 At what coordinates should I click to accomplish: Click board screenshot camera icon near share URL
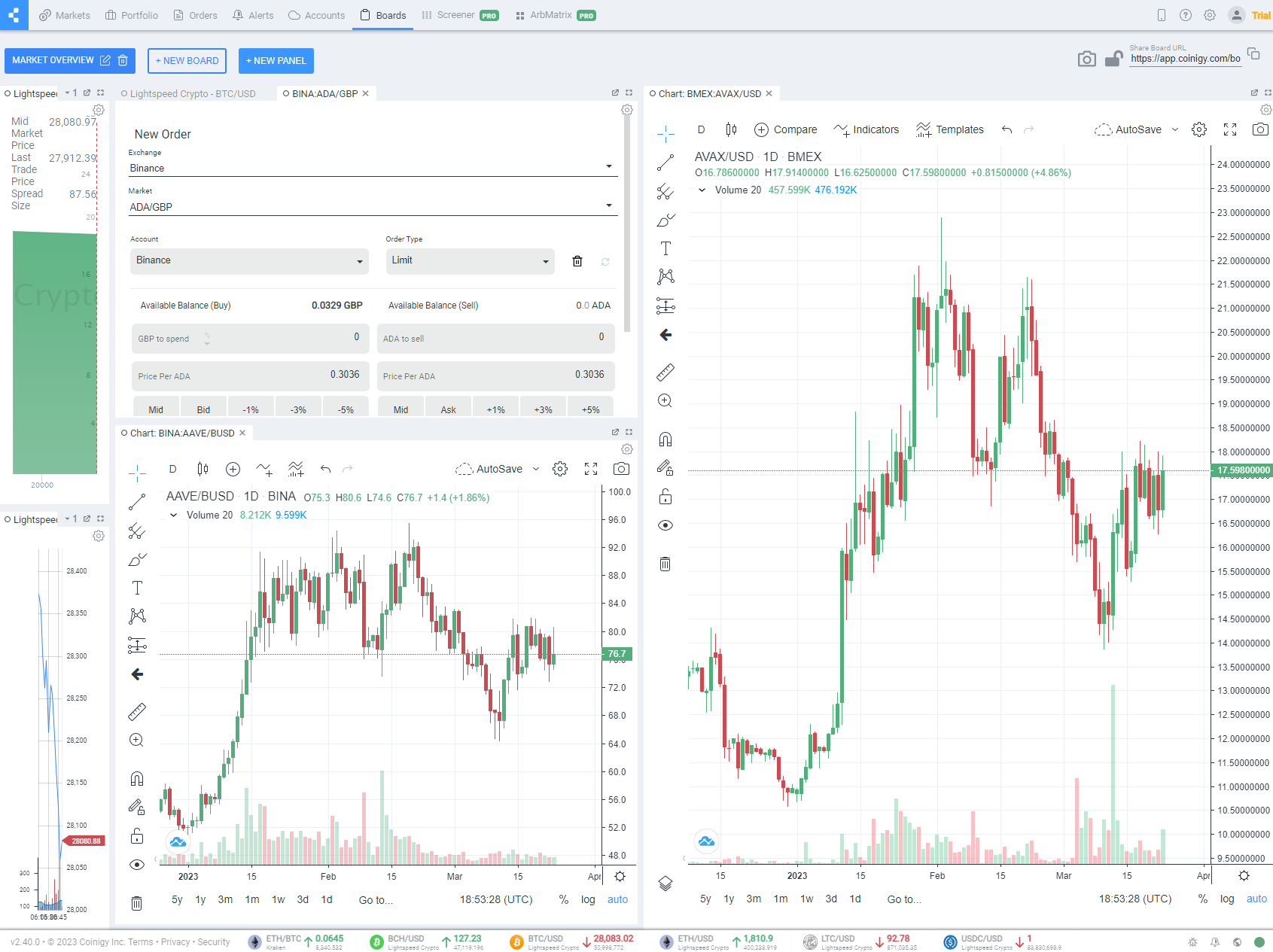click(1087, 59)
